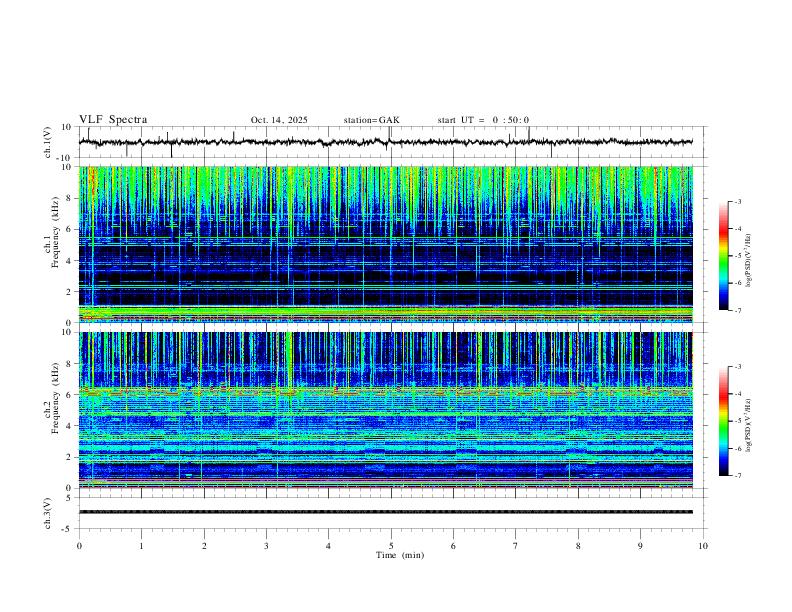792x612 pixels.
Task: Click the "7" tick on the Time axis
Action: 516,546
